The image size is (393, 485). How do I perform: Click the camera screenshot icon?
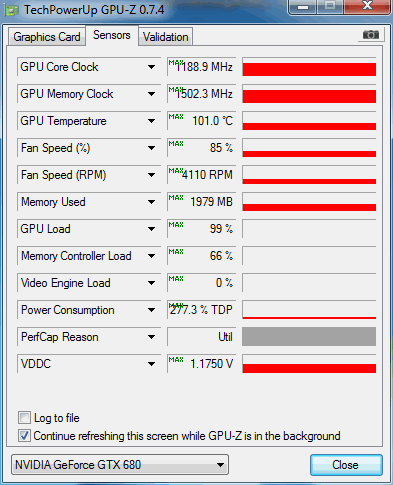click(x=371, y=35)
